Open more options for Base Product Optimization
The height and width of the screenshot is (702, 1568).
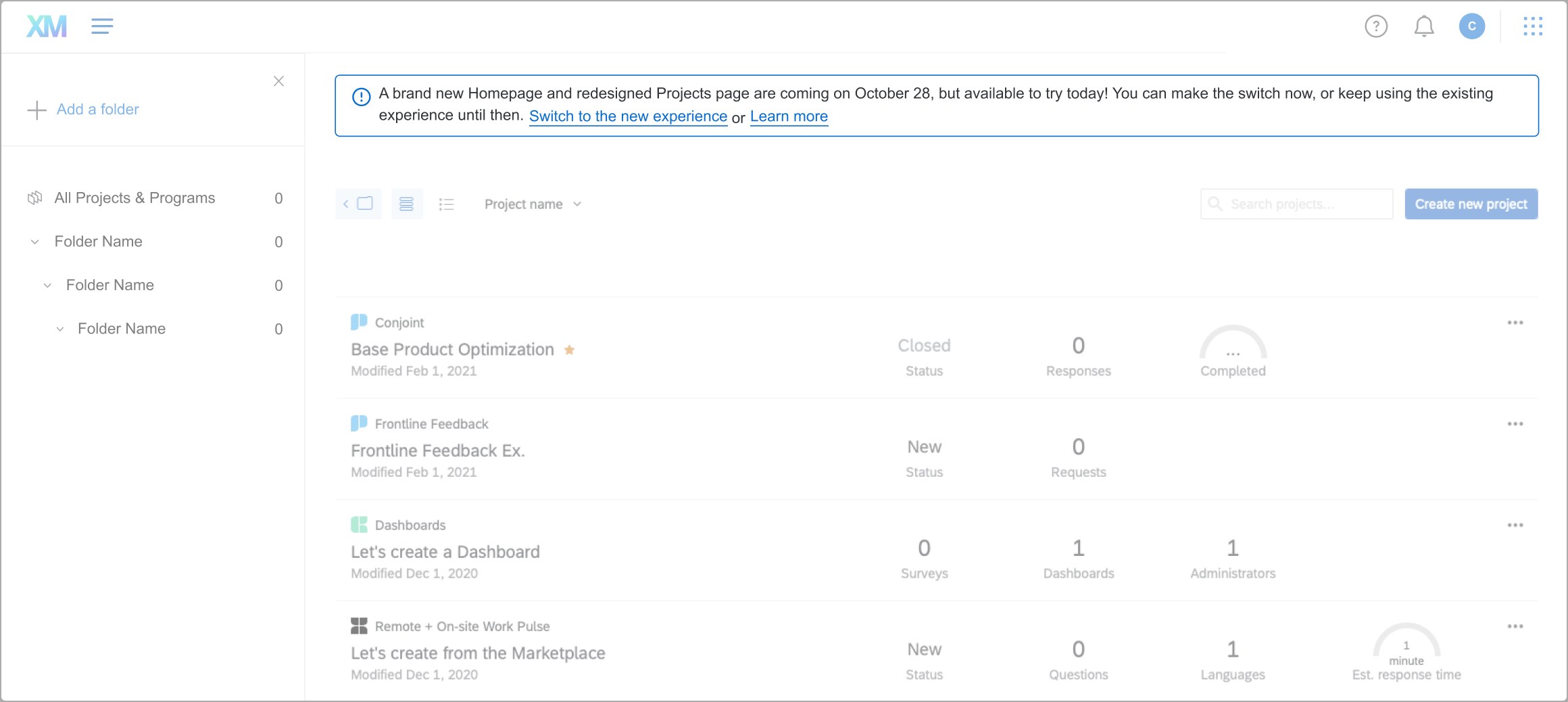pyautogui.click(x=1515, y=323)
